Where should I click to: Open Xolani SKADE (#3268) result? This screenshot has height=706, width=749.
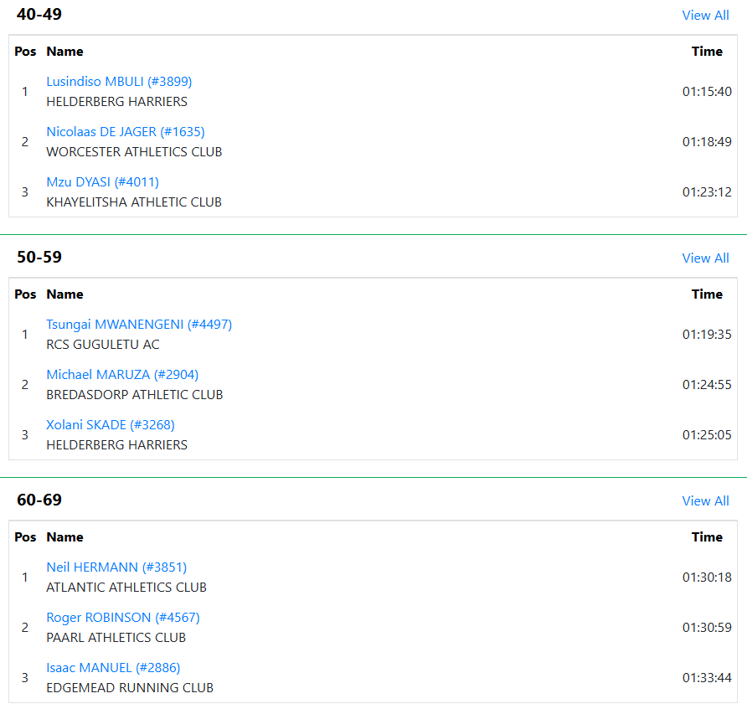tap(110, 425)
